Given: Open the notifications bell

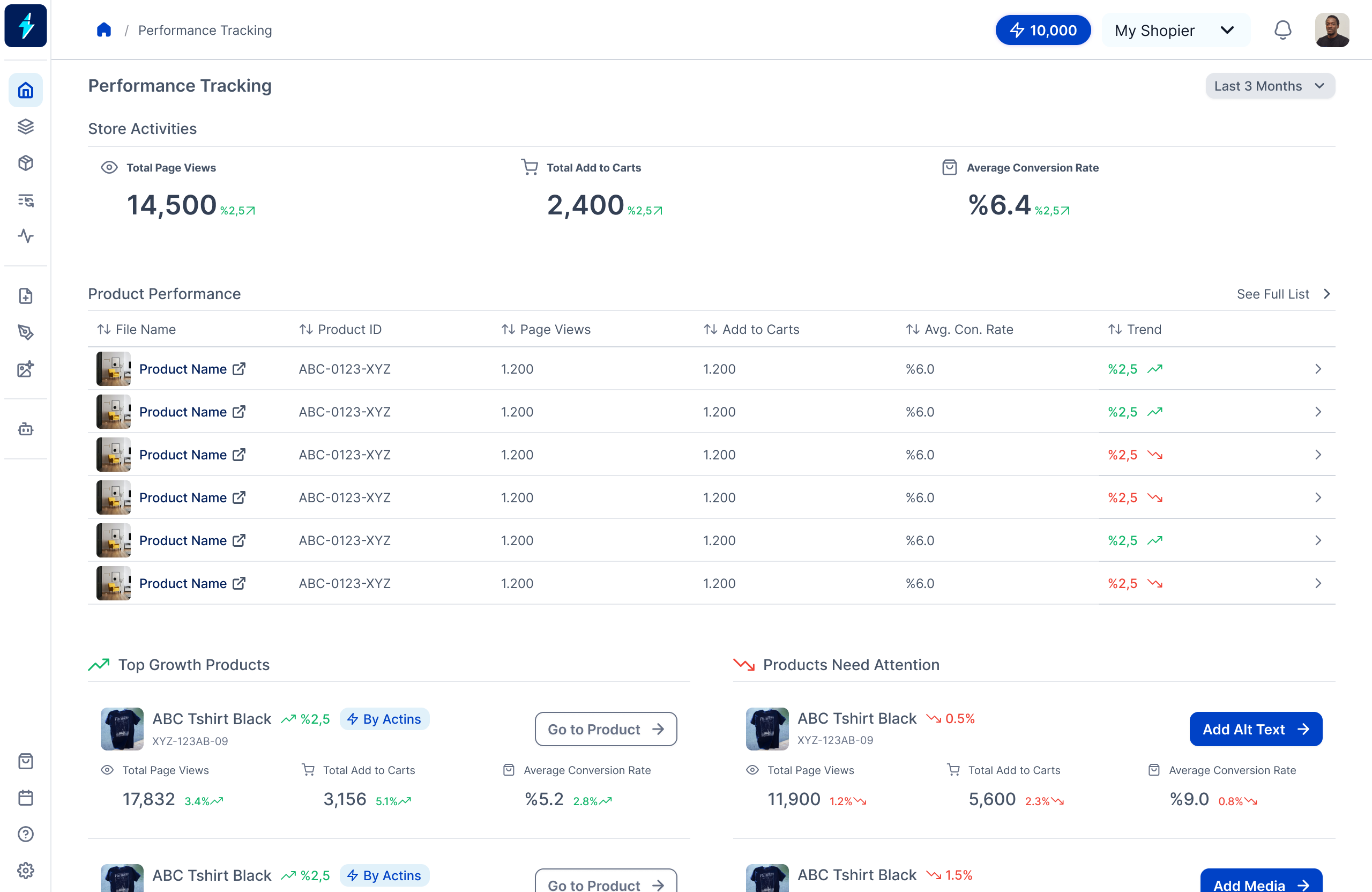Looking at the screenshot, I should [1282, 30].
